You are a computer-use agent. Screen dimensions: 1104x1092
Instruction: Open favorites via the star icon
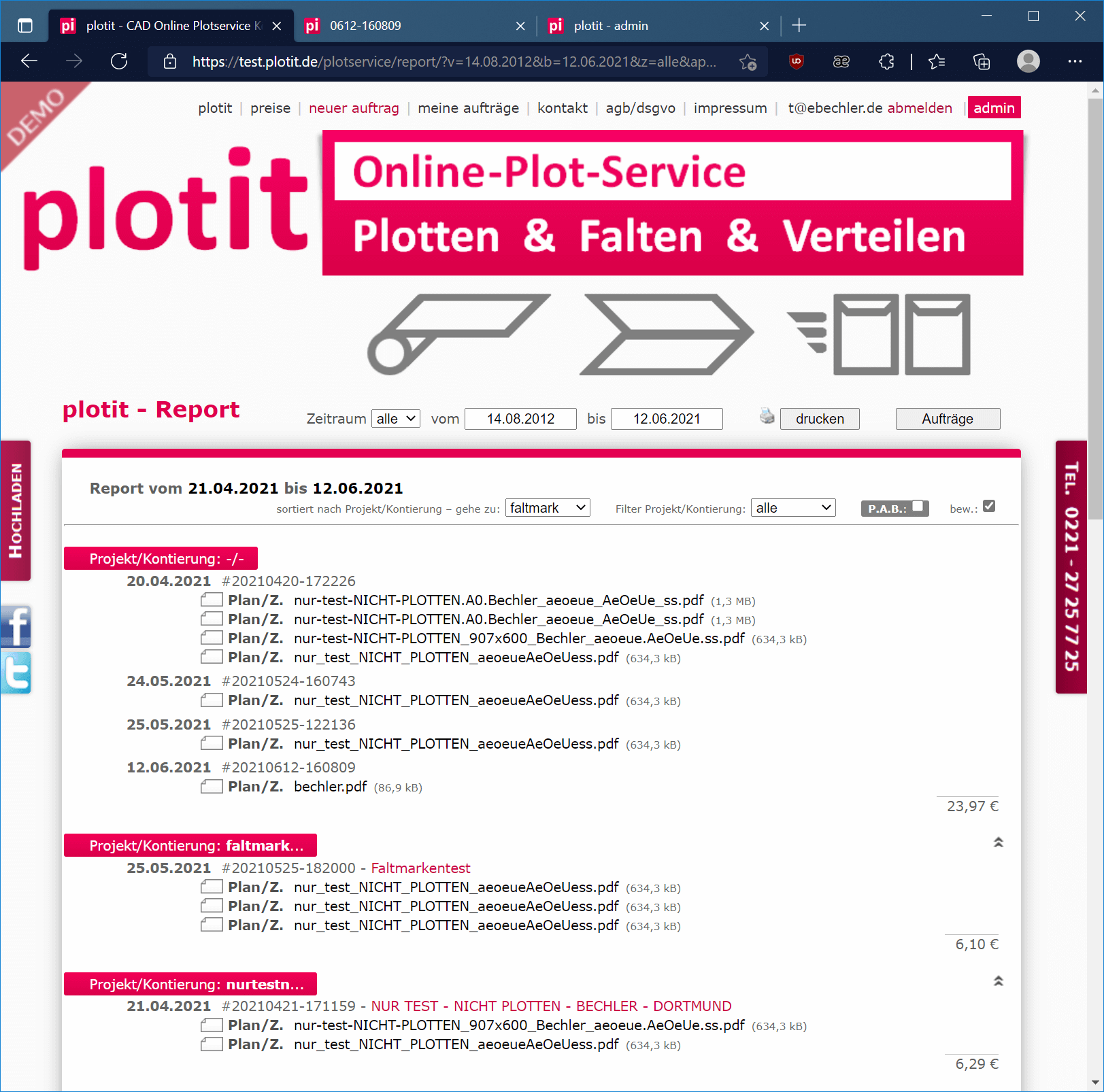point(936,62)
